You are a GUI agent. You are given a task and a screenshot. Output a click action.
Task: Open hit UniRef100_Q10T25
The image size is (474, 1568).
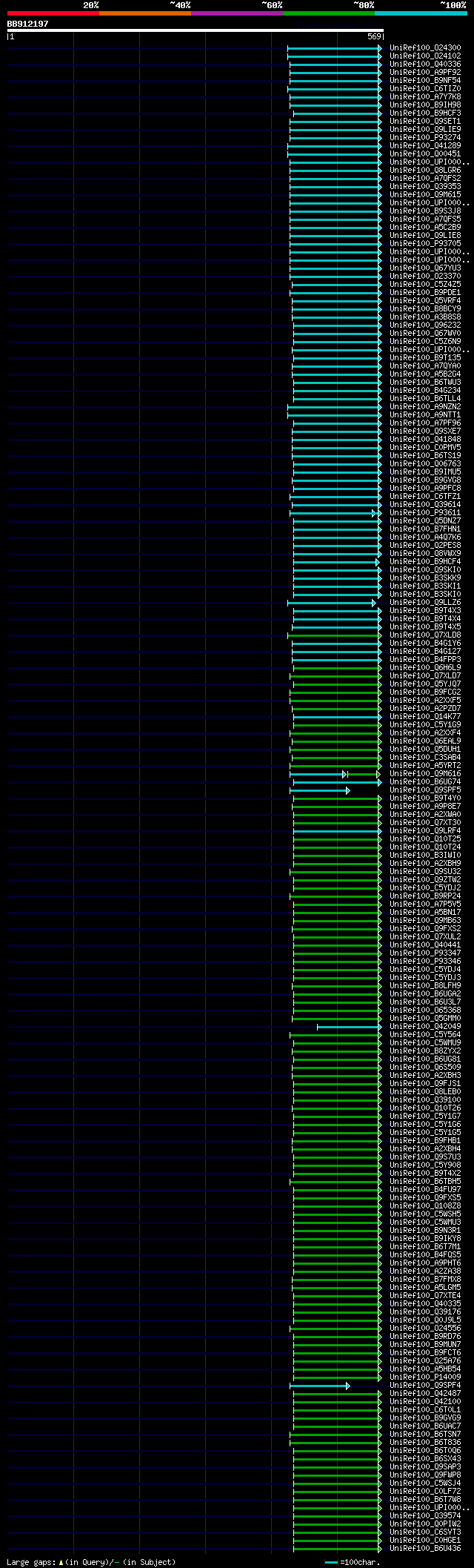[425, 839]
